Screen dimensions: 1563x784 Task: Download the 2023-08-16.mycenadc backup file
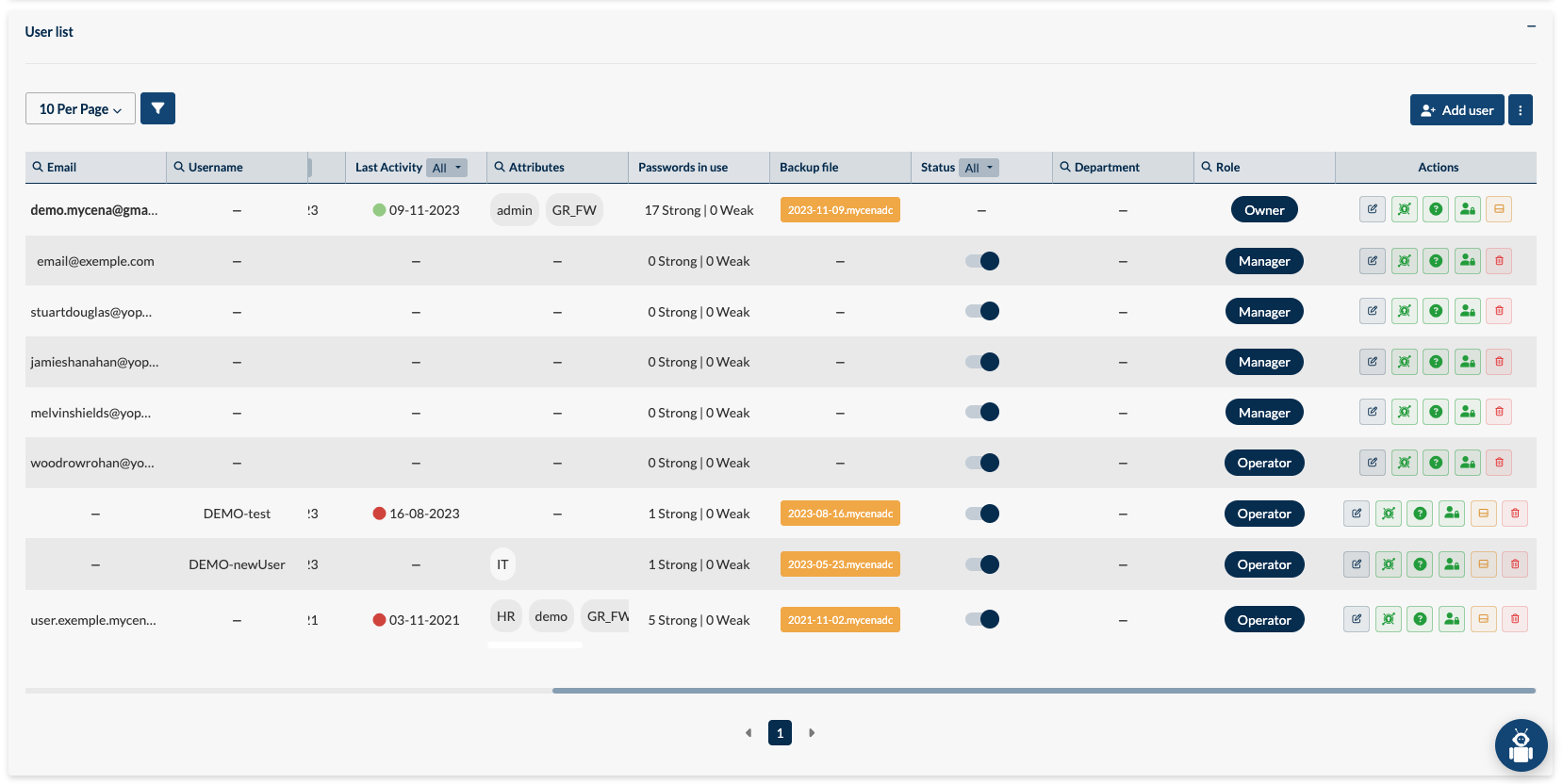point(840,514)
